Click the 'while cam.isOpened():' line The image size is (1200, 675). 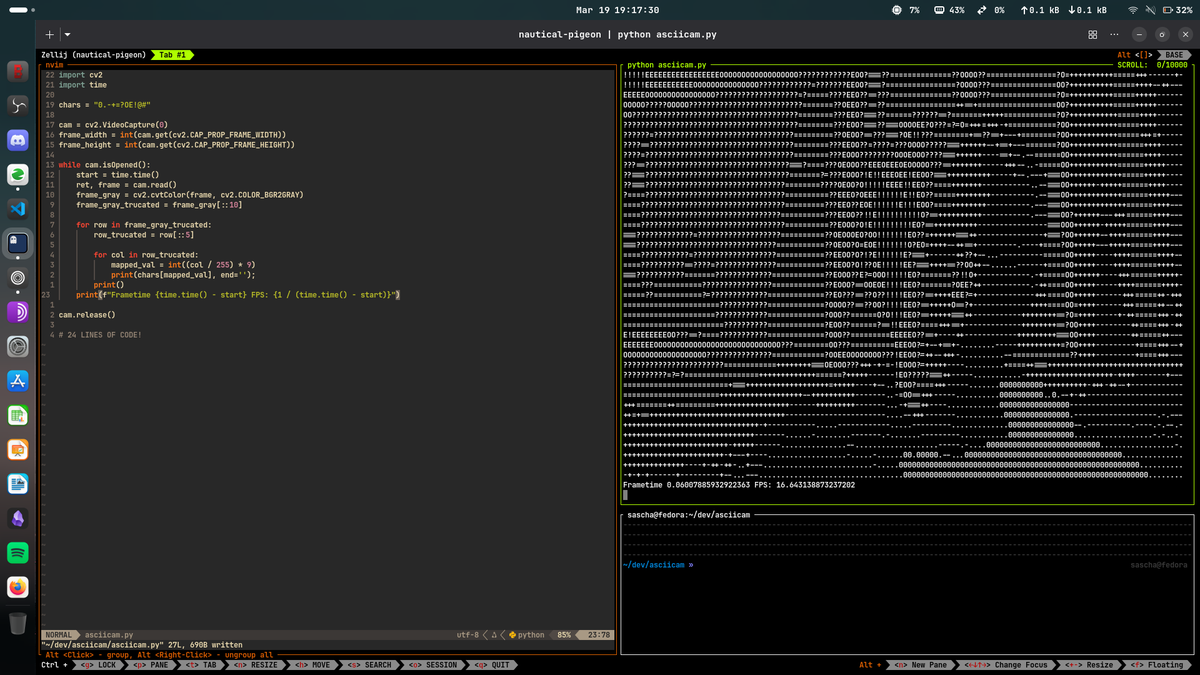coord(104,165)
